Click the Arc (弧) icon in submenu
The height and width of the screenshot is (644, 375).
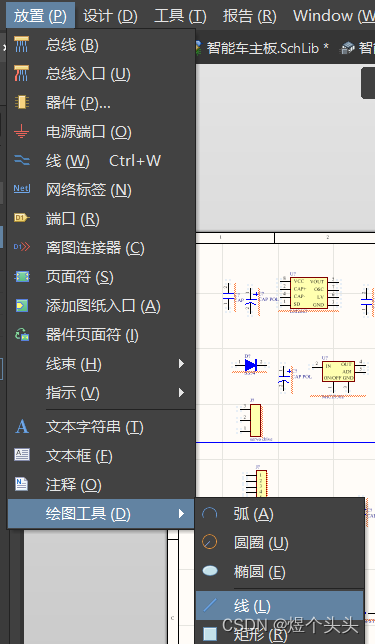click(x=209, y=513)
